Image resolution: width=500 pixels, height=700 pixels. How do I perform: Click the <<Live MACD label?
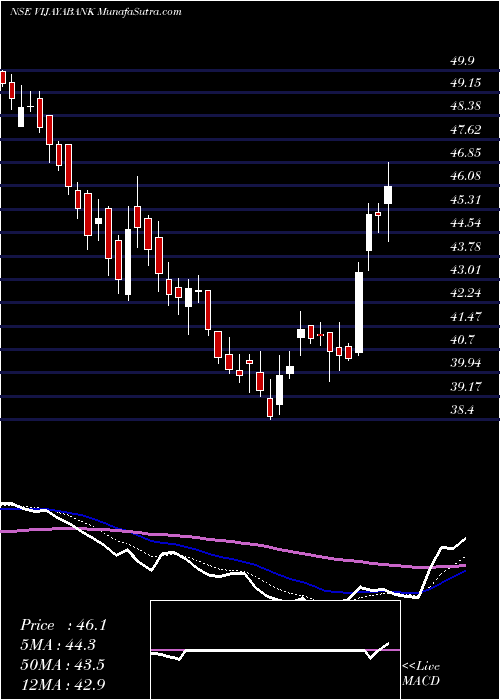tap(421, 674)
